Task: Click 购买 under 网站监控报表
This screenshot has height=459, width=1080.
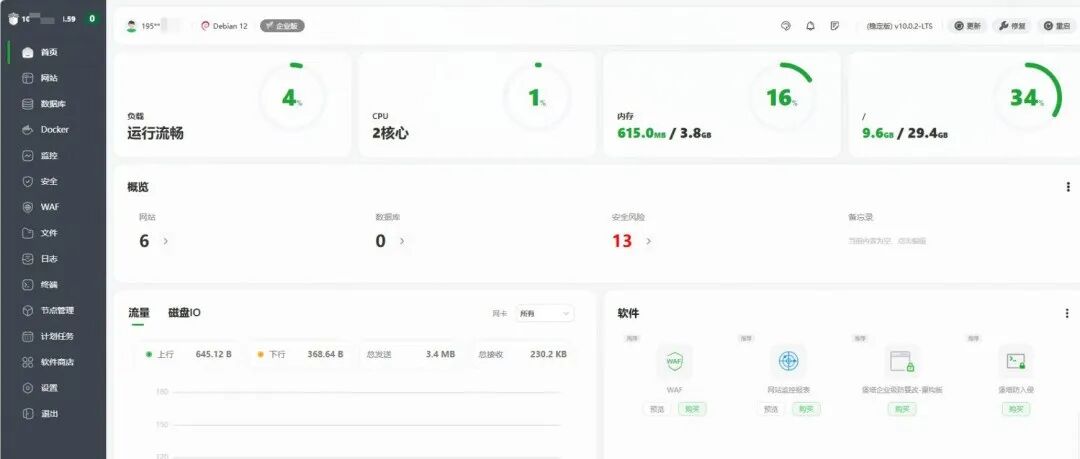Action: click(x=806, y=409)
